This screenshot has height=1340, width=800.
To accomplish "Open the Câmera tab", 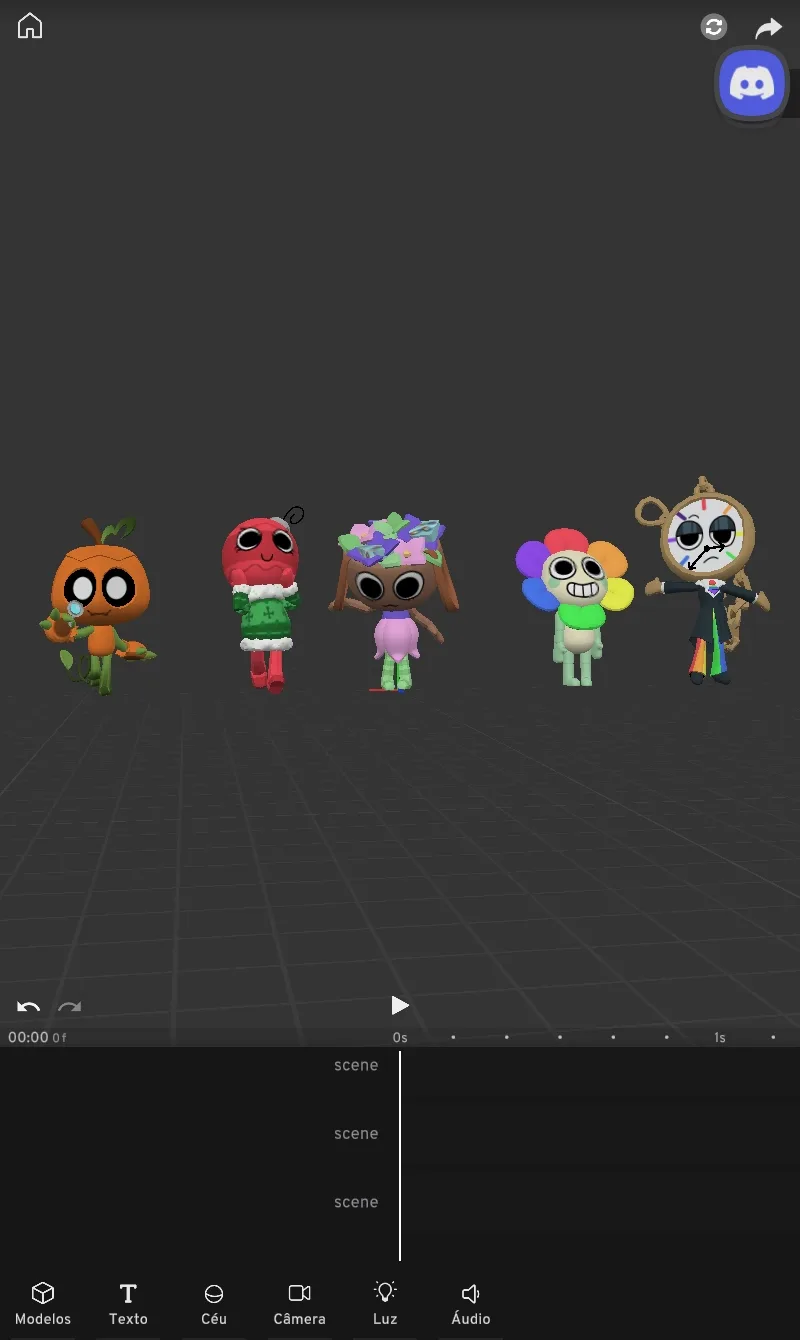I will (x=299, y=1304).
